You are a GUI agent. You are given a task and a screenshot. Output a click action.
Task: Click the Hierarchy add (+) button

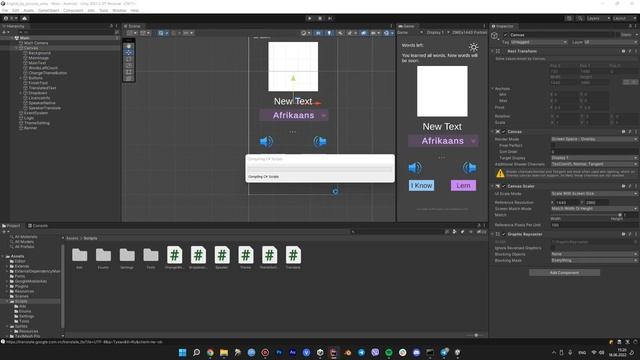(5, 32)
